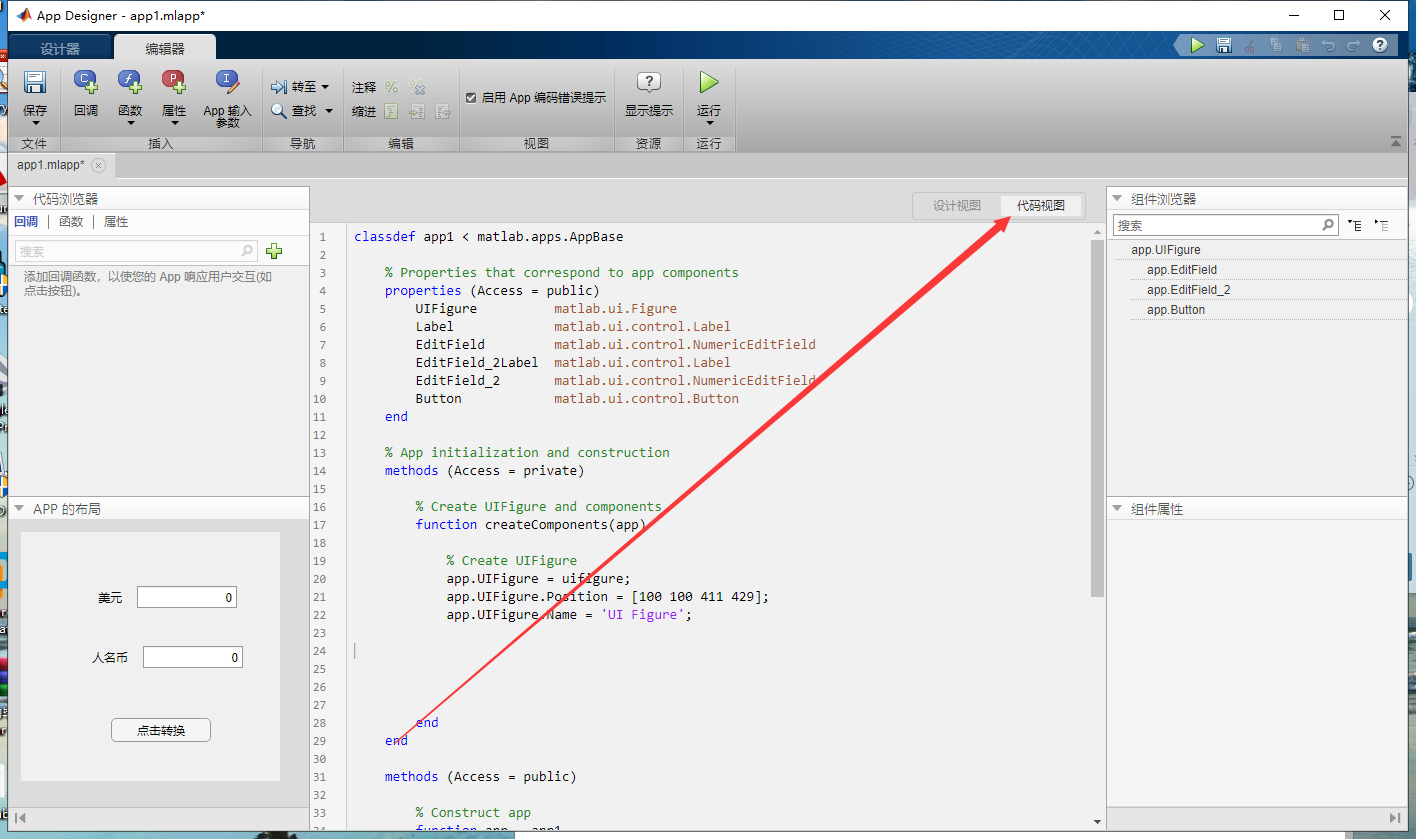Screen dimensions: 1416x839
Task: Run the app with the green 运行 arrow
Action: [x=709, y=82]
